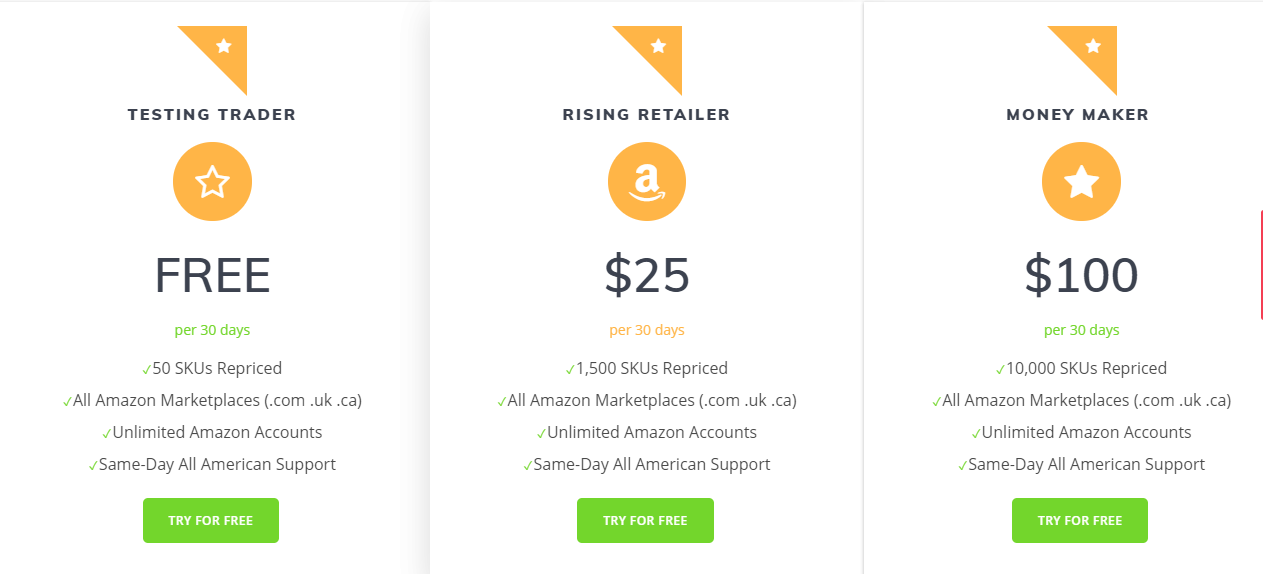Click the FREE price text
1263x574 pixels.
click(x=212, y=276)
